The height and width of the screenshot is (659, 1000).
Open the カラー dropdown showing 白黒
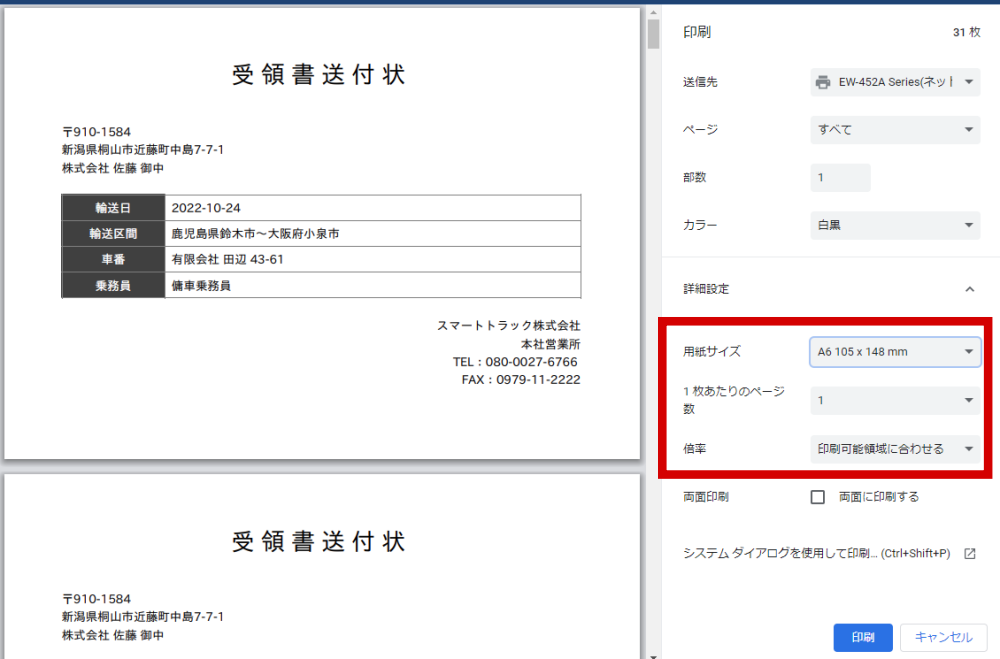tap(895, 226)
